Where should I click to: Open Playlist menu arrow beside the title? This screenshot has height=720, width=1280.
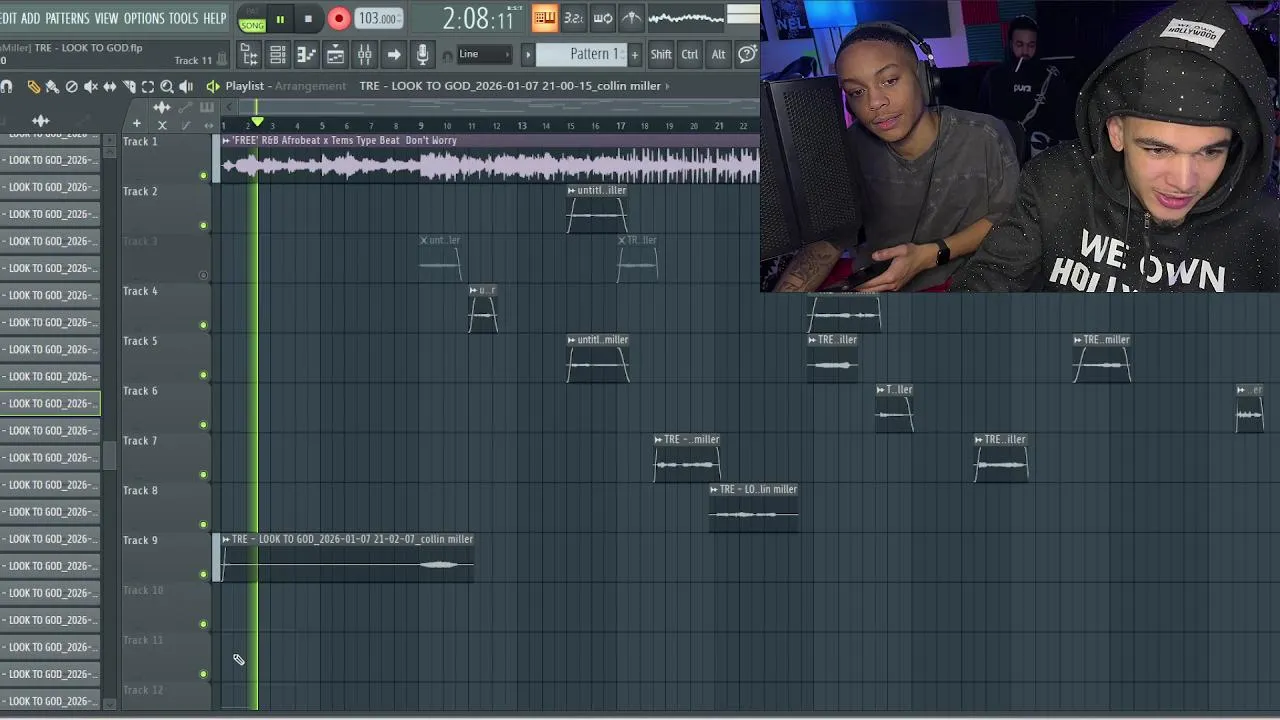click(x=213, y=86)
